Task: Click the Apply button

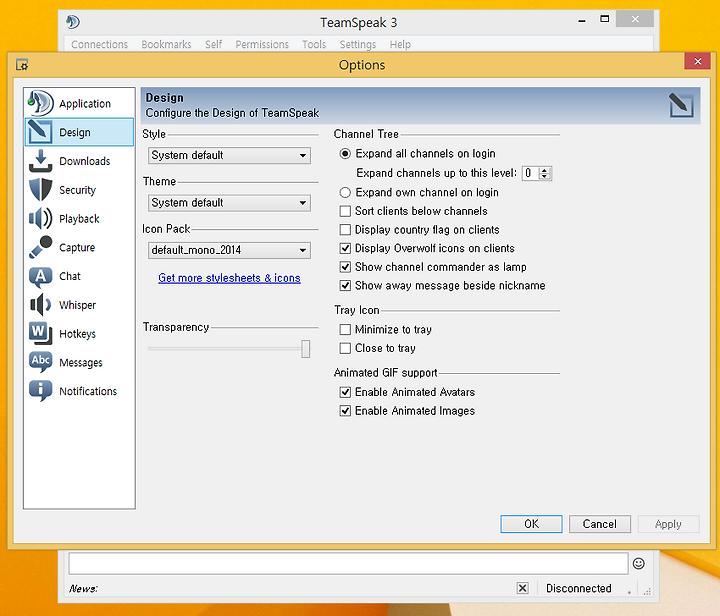Action: tap(668, 524)
